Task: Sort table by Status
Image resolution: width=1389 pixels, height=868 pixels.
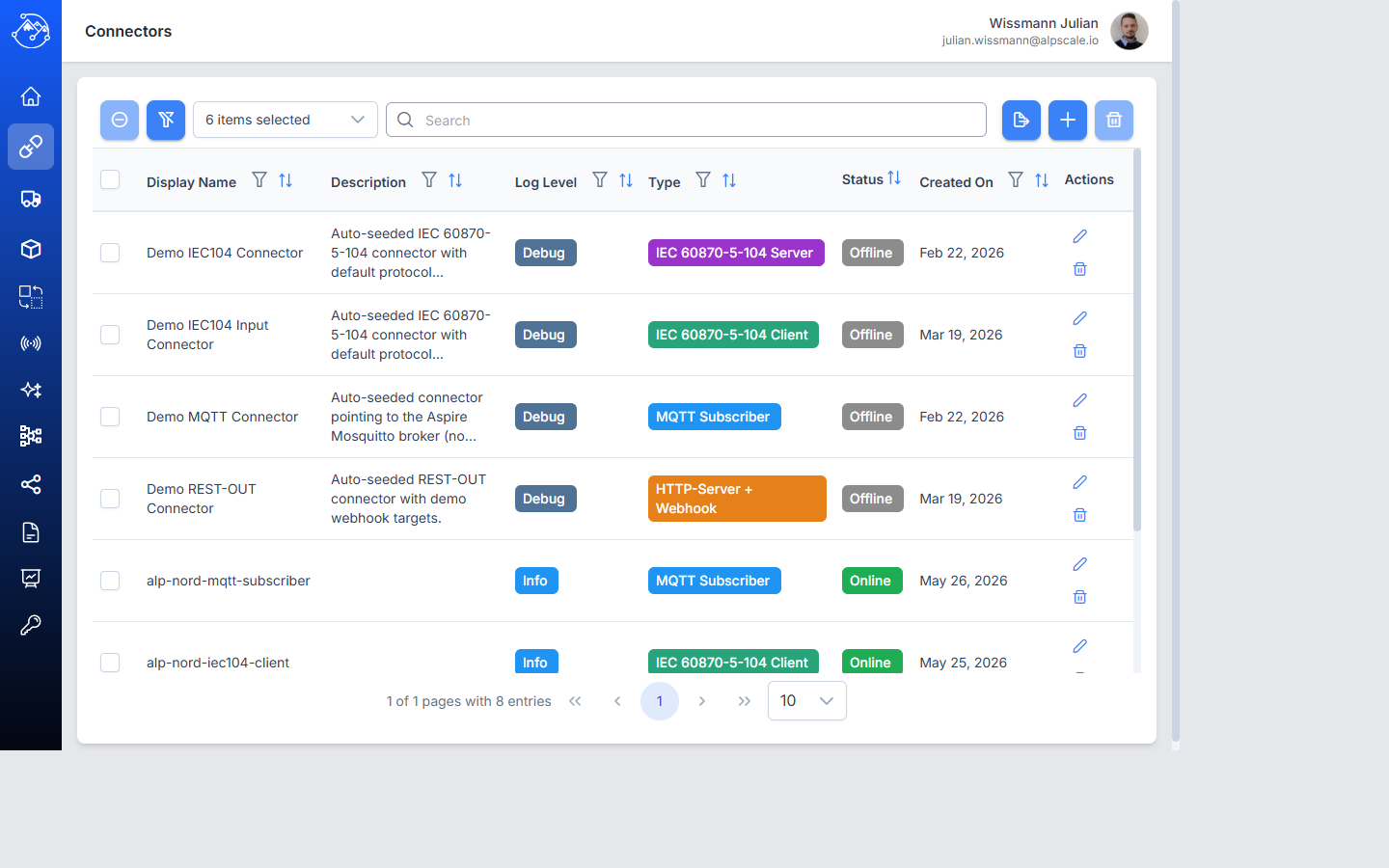Action: [894, 178]
